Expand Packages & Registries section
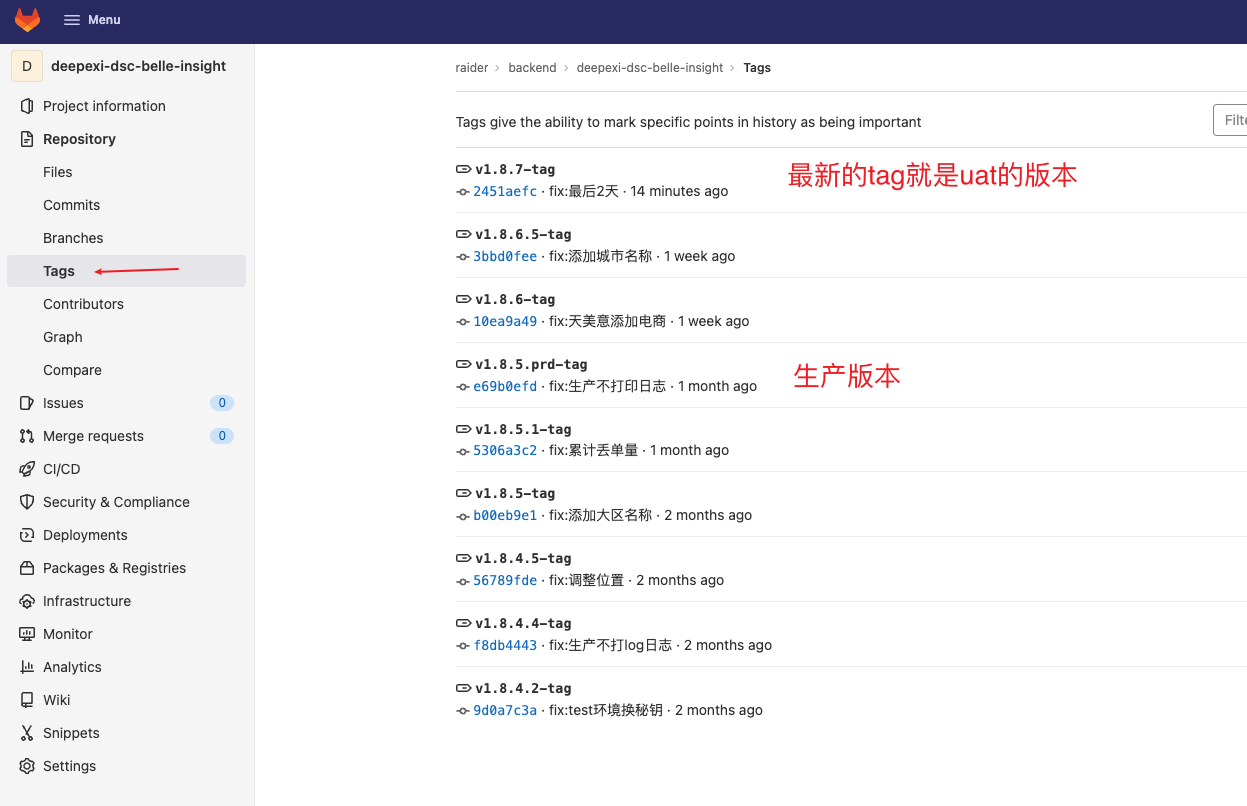Viewport: 1247px width, 806px height. click(x=114, y=568)
